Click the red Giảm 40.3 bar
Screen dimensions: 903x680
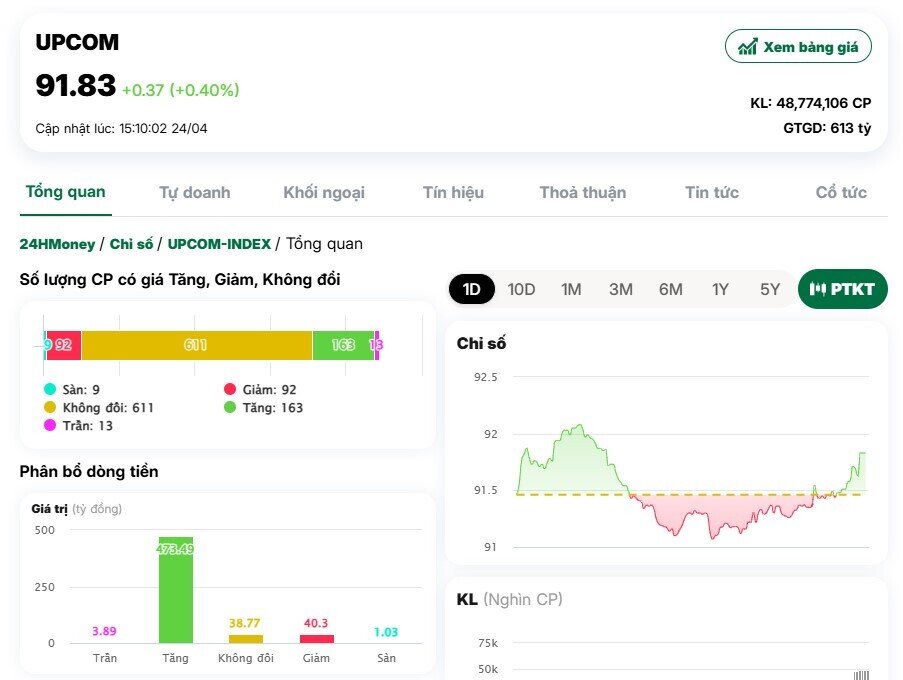(317, 639)
